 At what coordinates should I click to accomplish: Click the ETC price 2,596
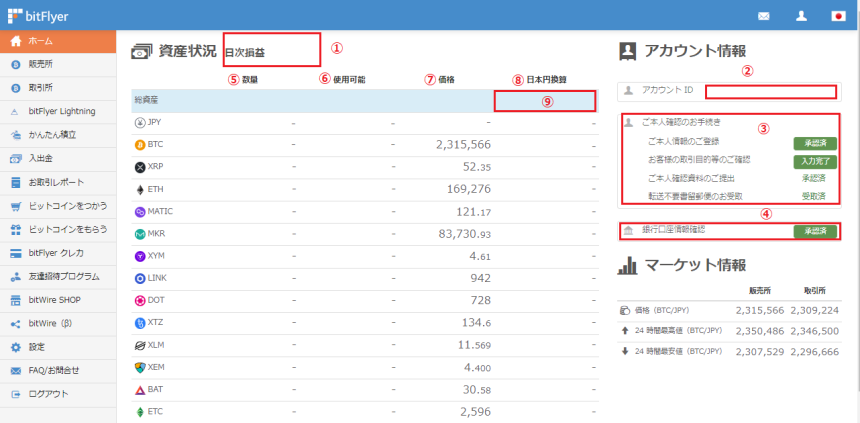[x=476, y=411]
